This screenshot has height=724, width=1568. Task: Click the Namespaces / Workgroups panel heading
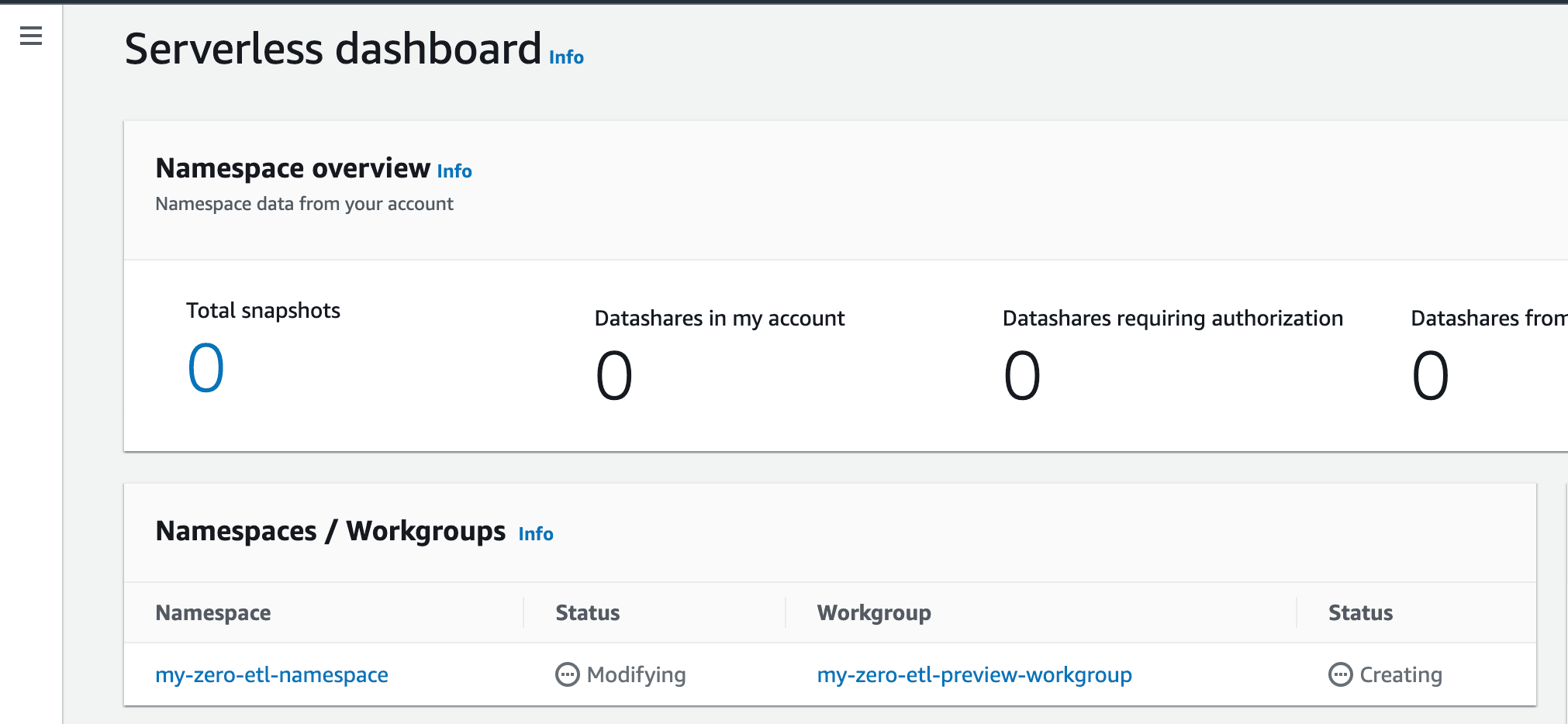click(330, 532)
